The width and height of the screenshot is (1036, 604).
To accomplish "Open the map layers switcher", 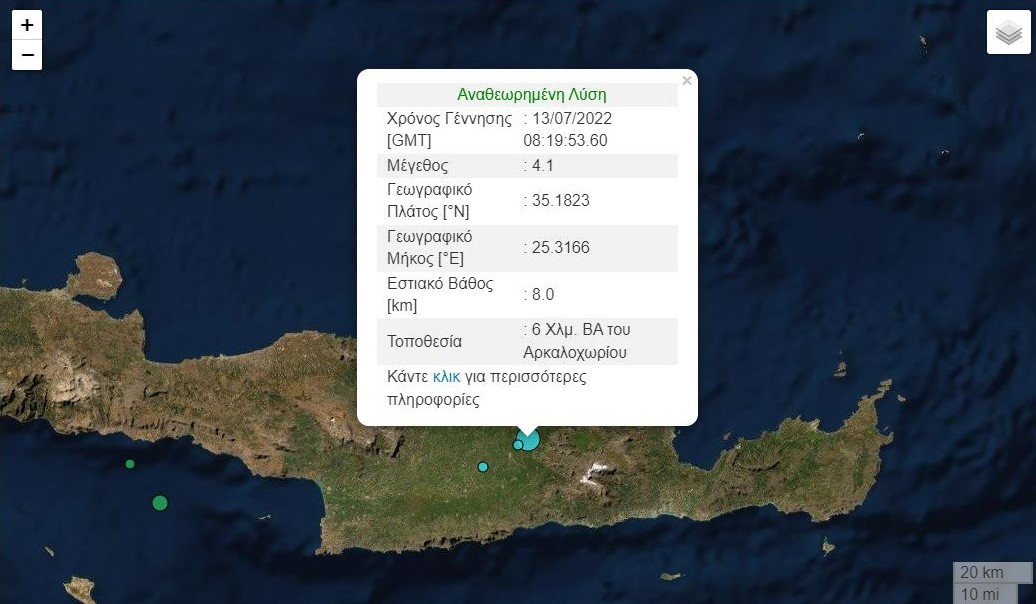I will tap(1008, 33).
